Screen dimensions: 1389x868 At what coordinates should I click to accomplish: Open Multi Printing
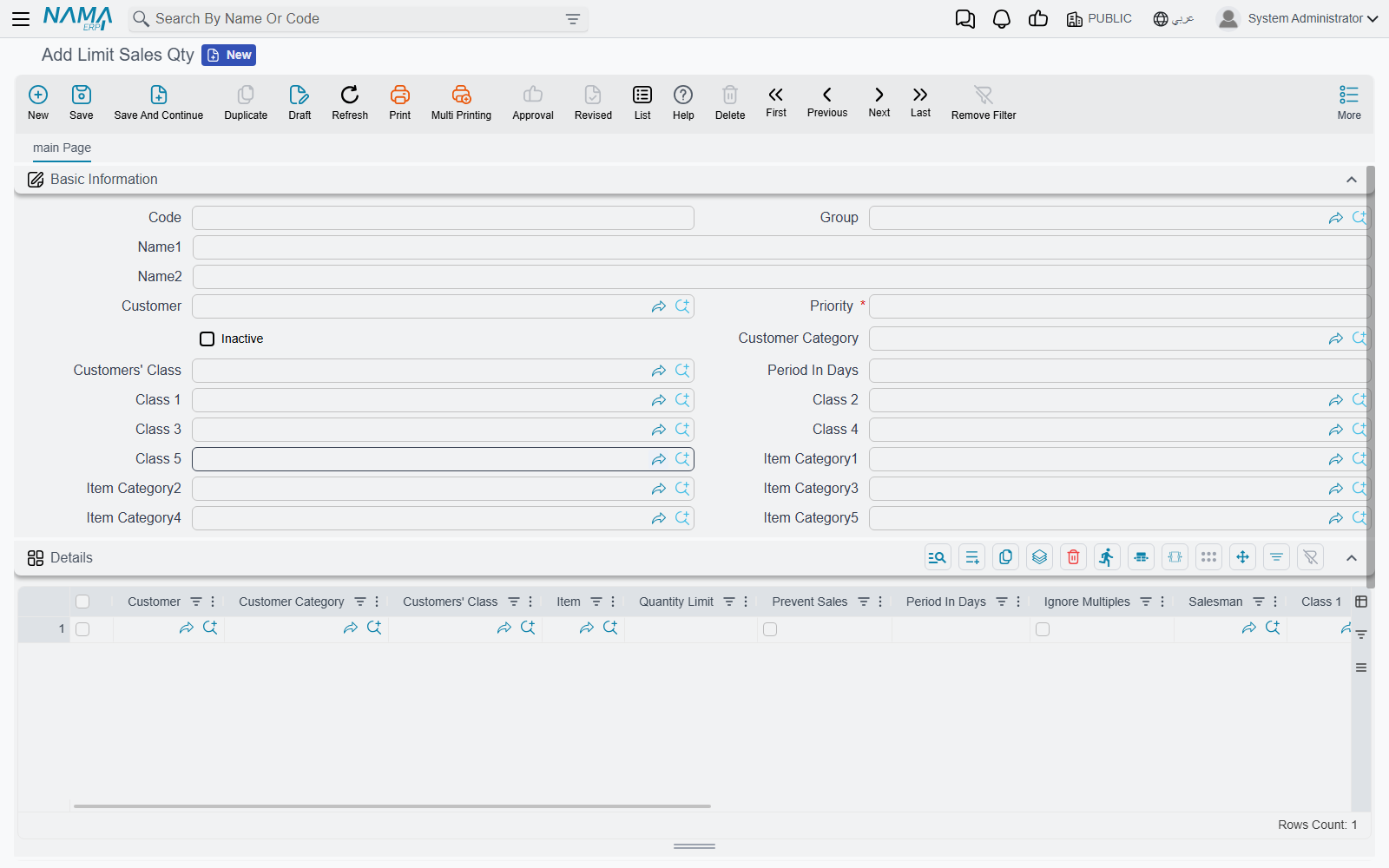coord(461,102)
